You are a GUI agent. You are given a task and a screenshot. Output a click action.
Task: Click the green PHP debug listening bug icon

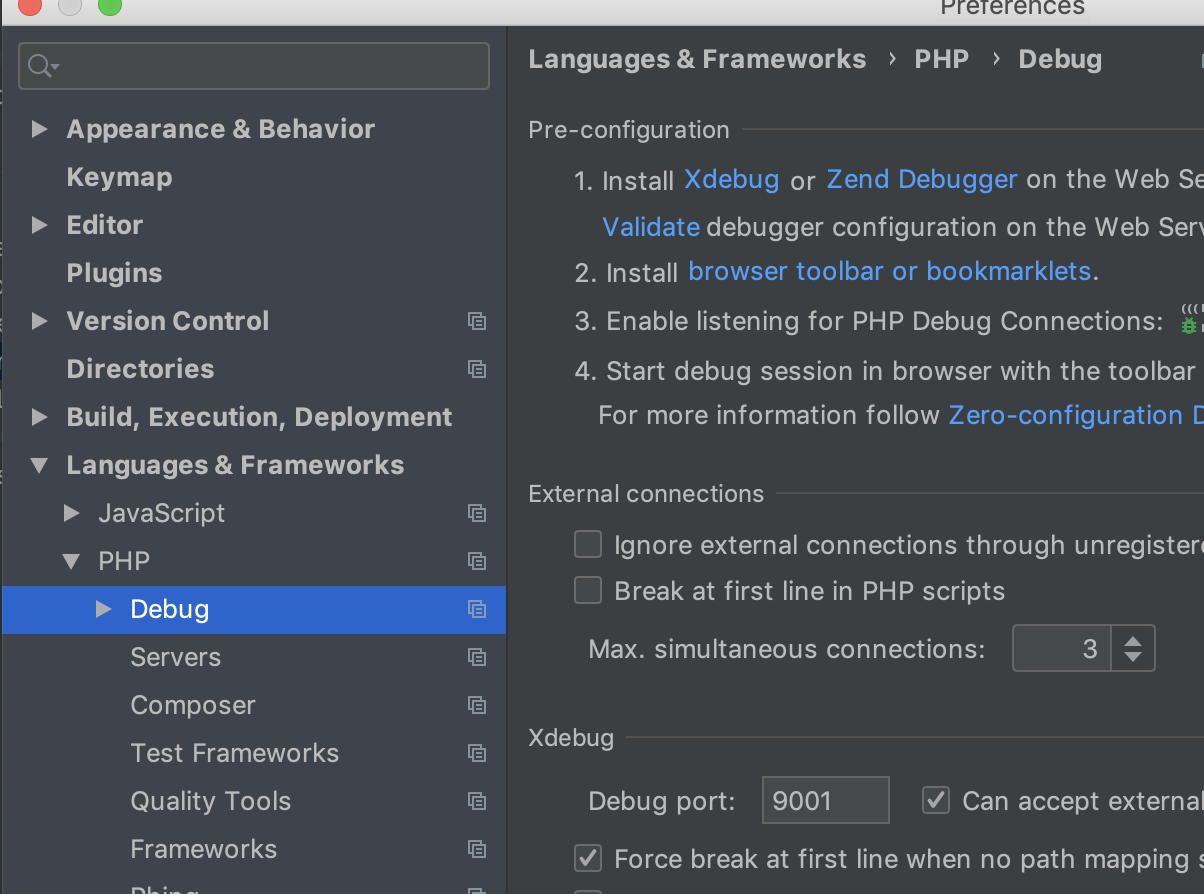1190,320
